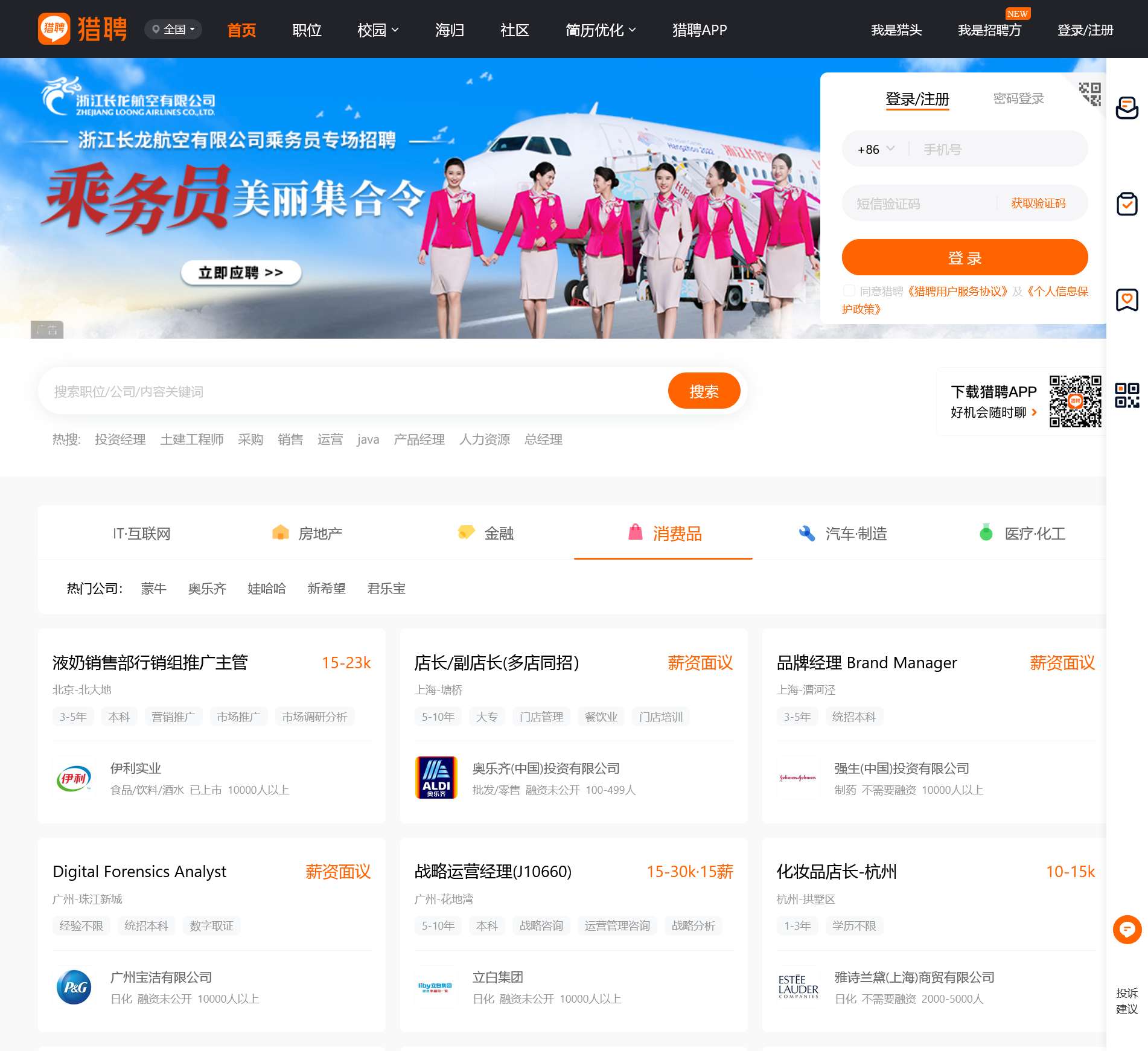Screen dimensions: 1148x1051
Task: Open job 战略运营经理(J10660)
Action: click(x=493, y=871)
